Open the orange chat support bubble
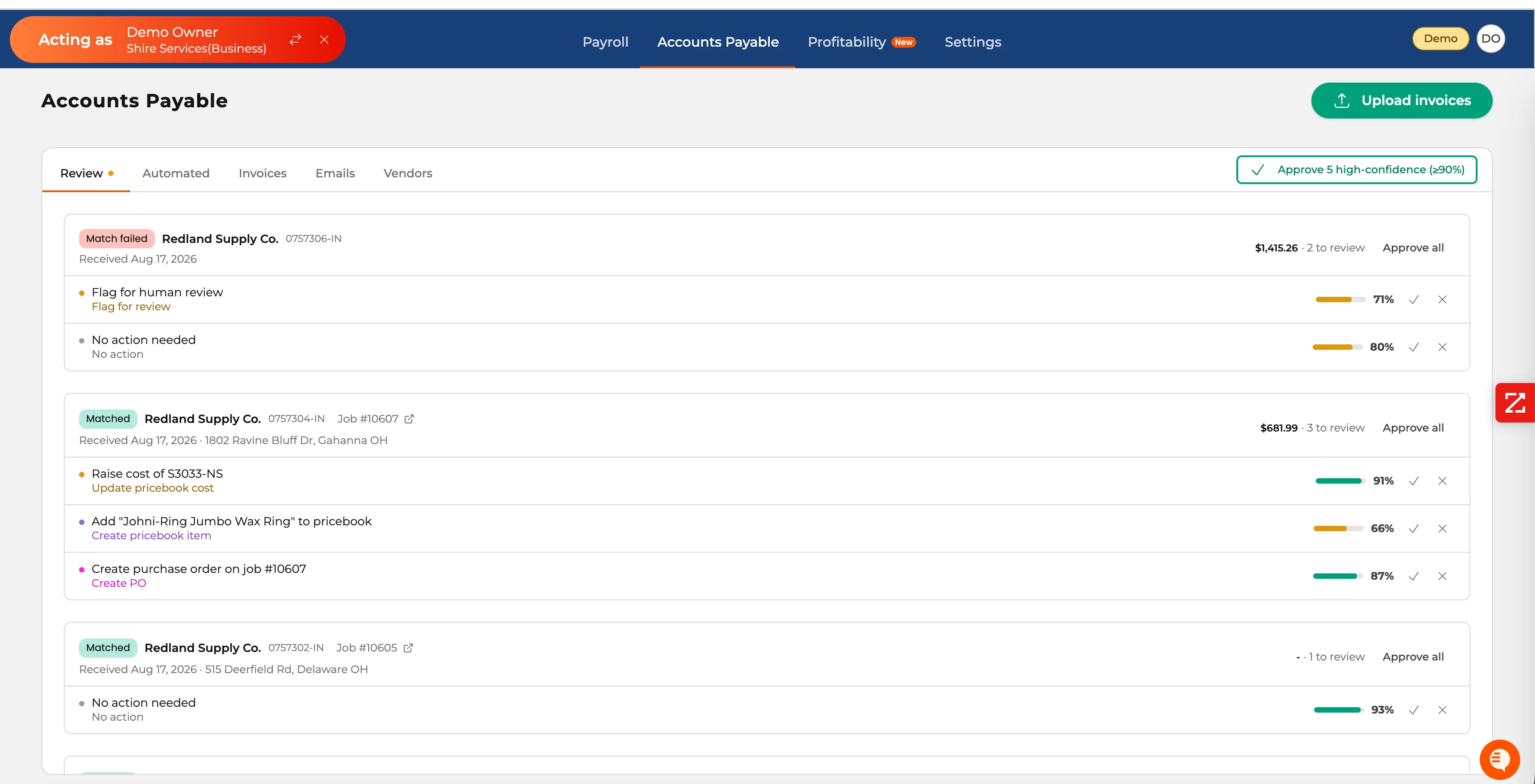1535x784 pixels. point(1499,760)
